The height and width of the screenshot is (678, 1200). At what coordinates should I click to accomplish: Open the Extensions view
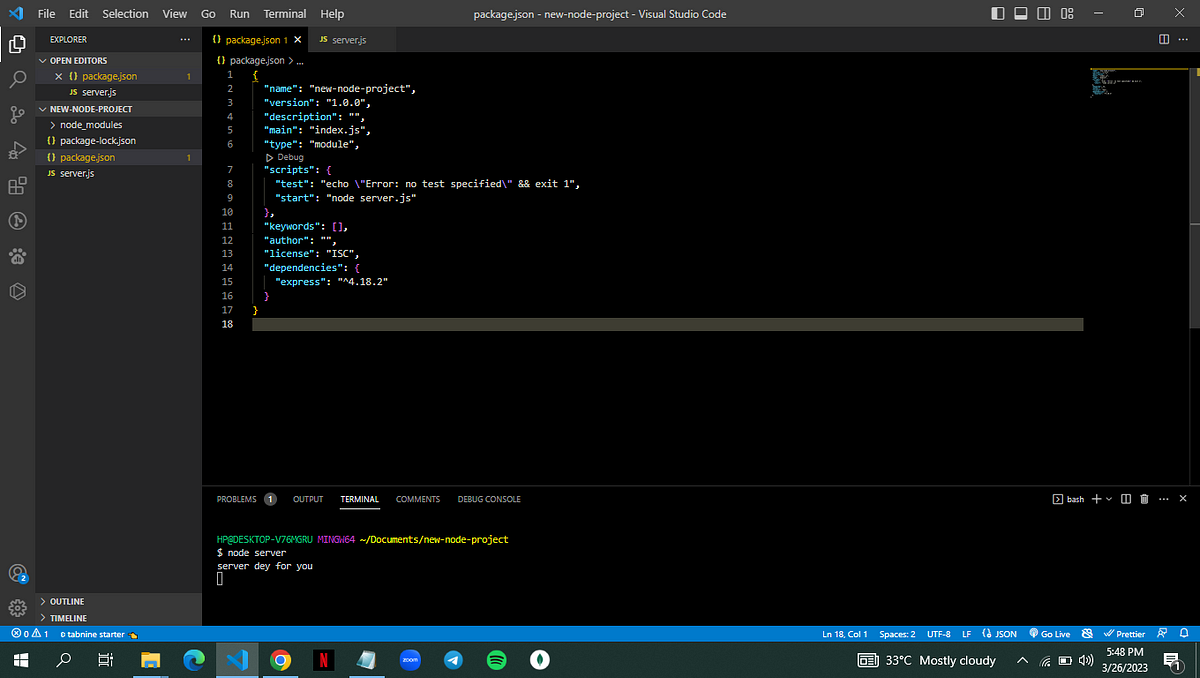point(17,186)
